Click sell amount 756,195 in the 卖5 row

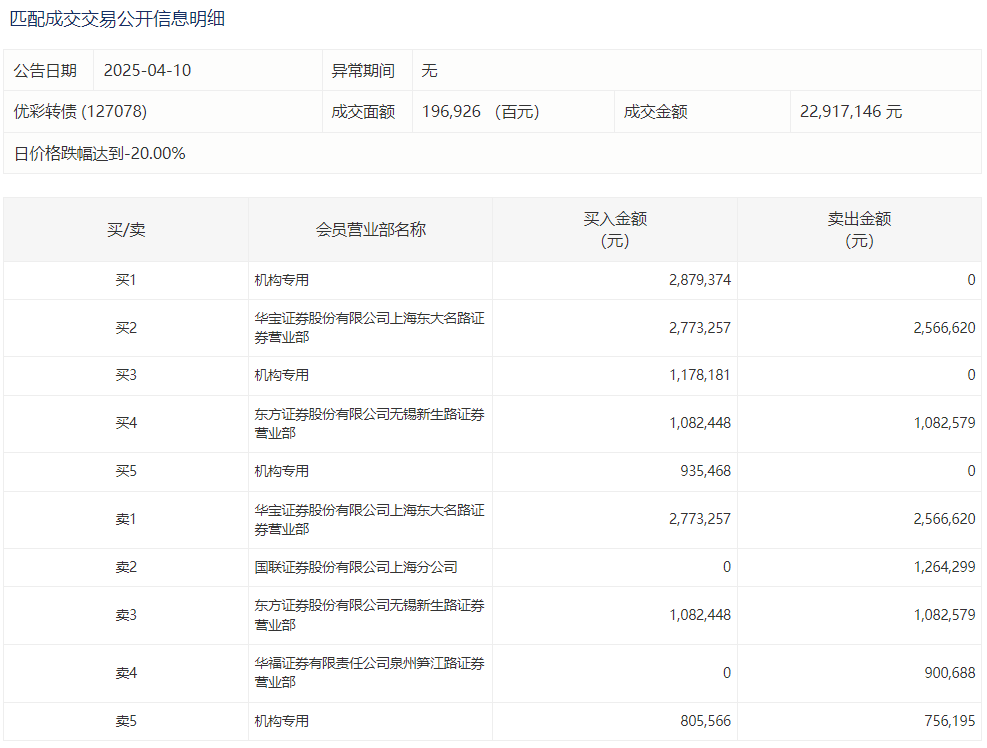point(950,721)
